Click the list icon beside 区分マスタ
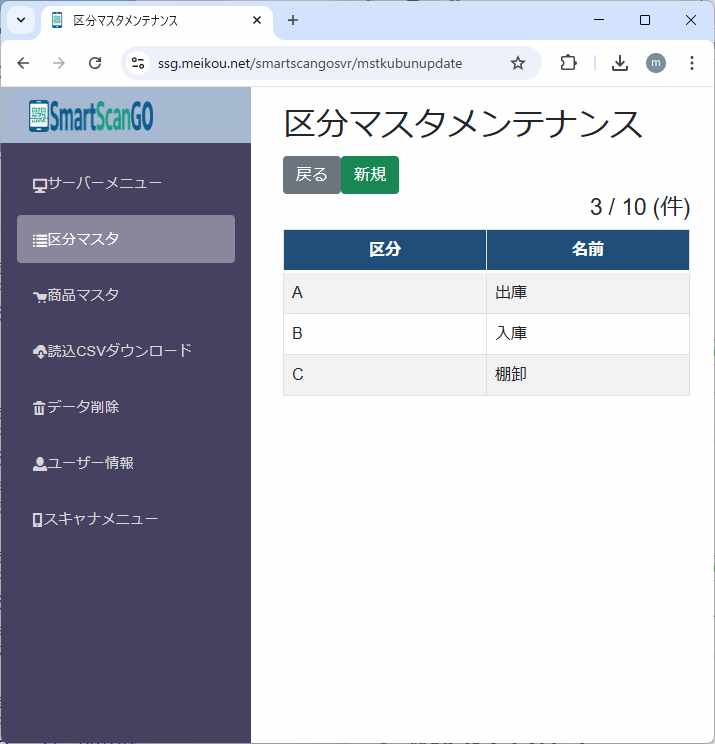Viewport: 715px width, 744px height. pyautogui.click(x=39, y=241)
